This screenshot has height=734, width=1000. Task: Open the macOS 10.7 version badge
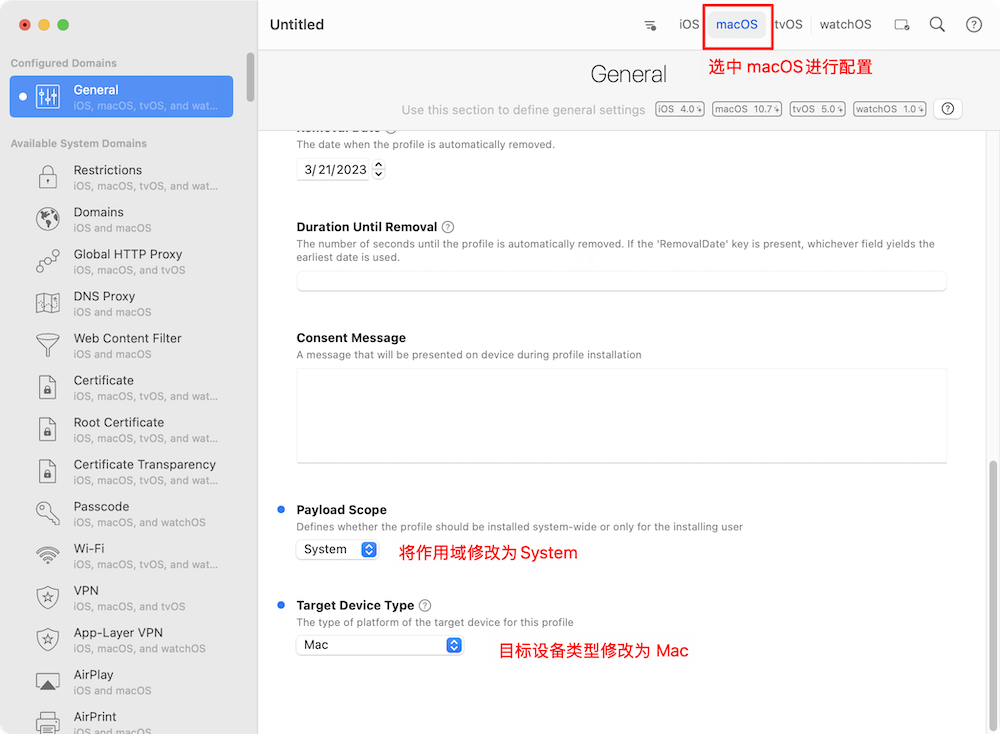tap(747, 109)
